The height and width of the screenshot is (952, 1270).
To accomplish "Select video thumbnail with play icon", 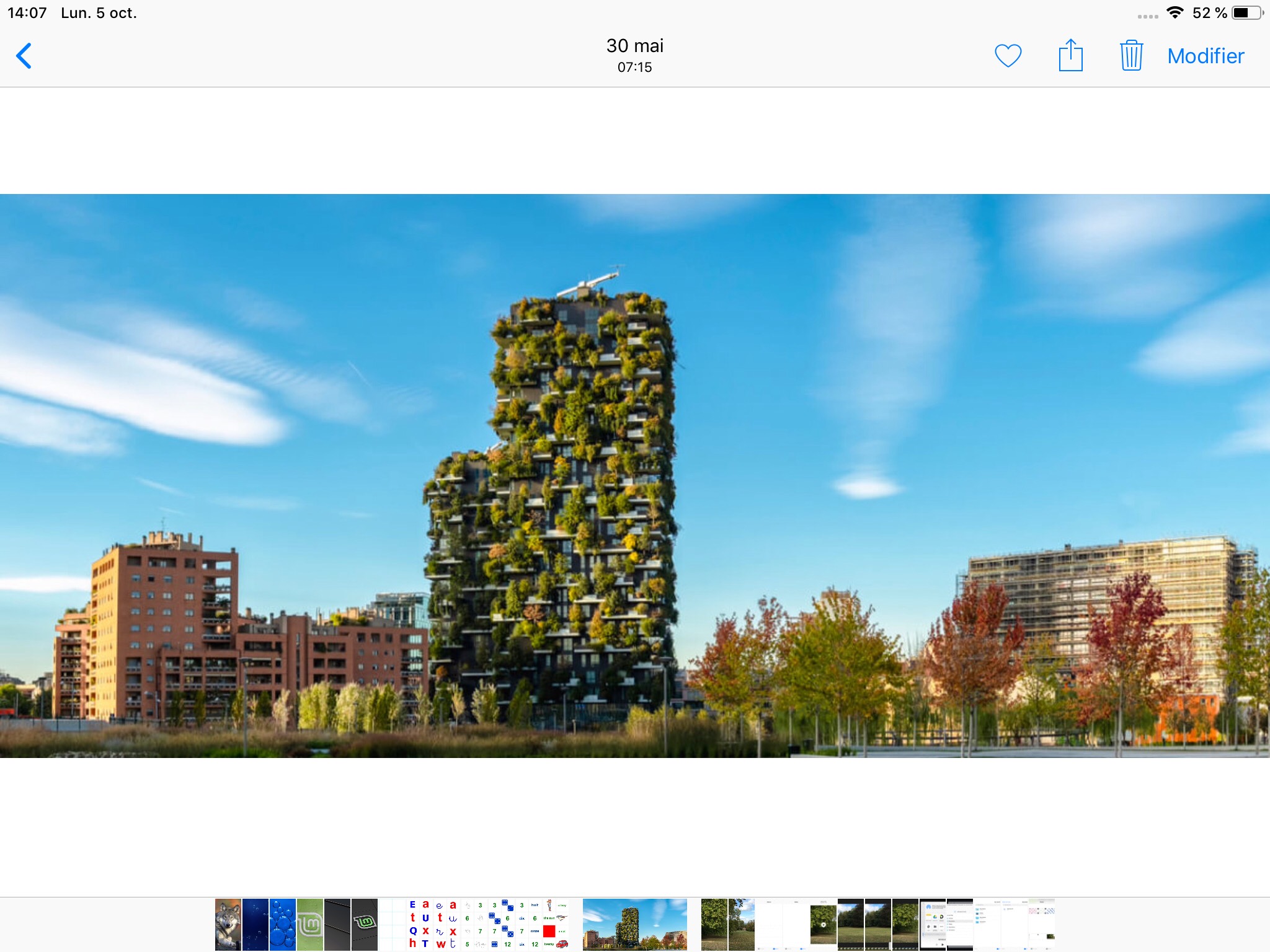I will click(x=823, y=924).
